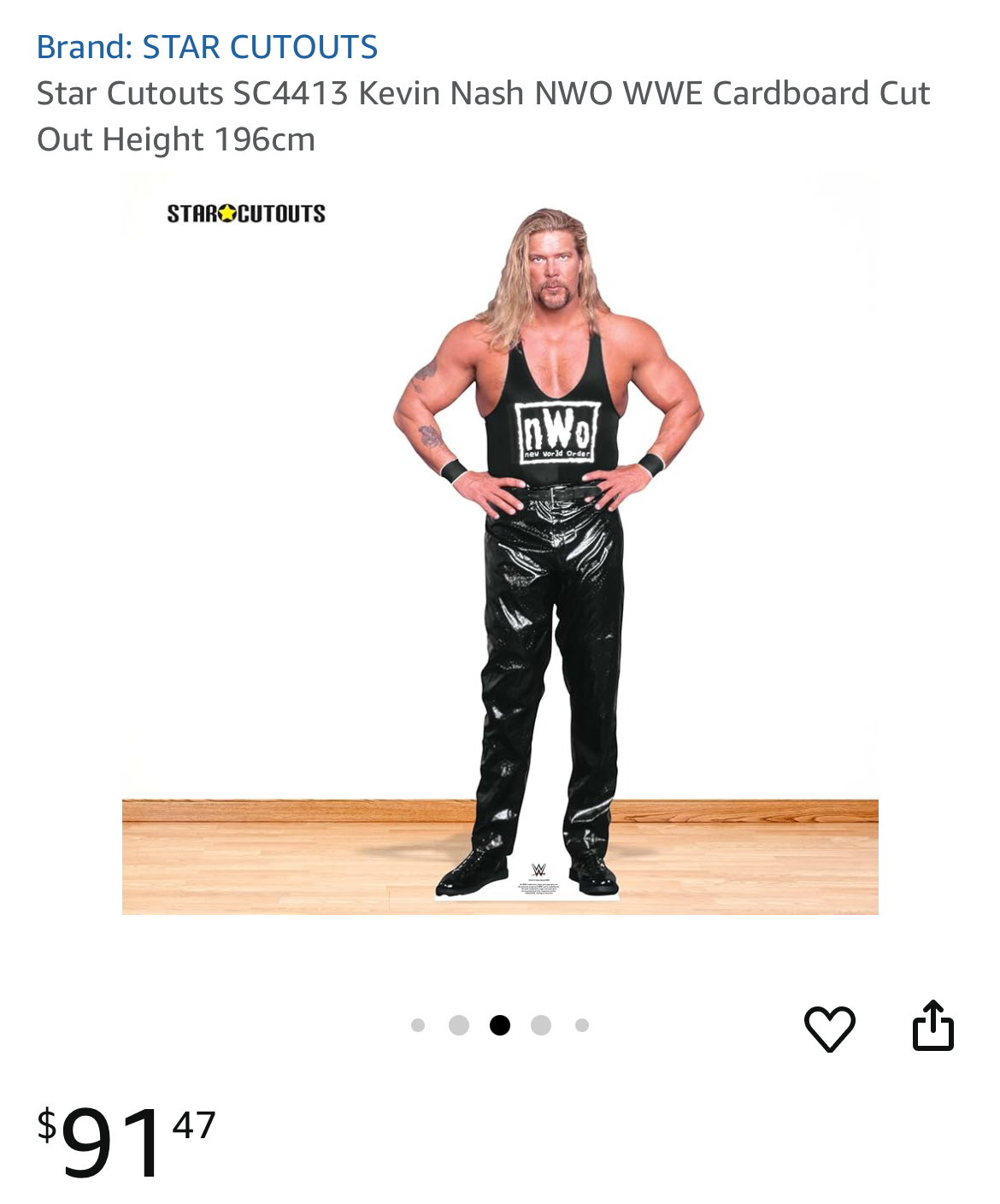This screenshot has height=1204, width=1000.
Task: Tap the price cents value 47
Action: 194,1125
